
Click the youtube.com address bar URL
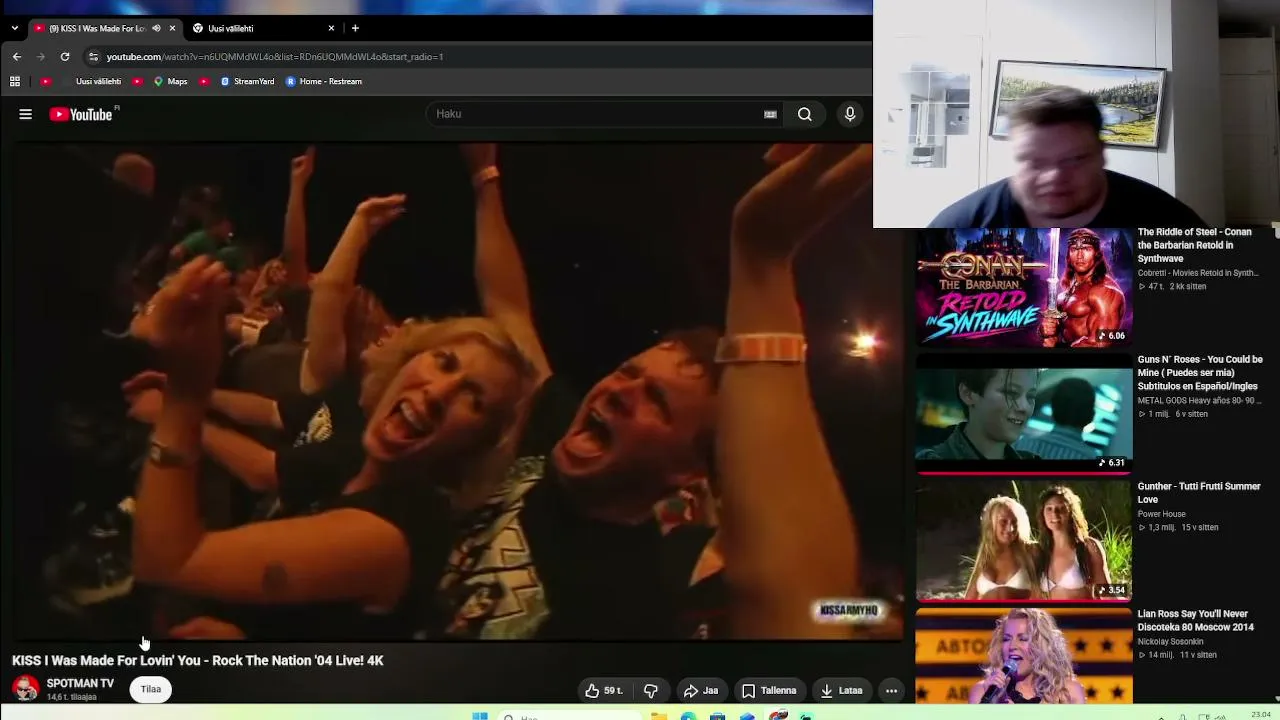275,57
